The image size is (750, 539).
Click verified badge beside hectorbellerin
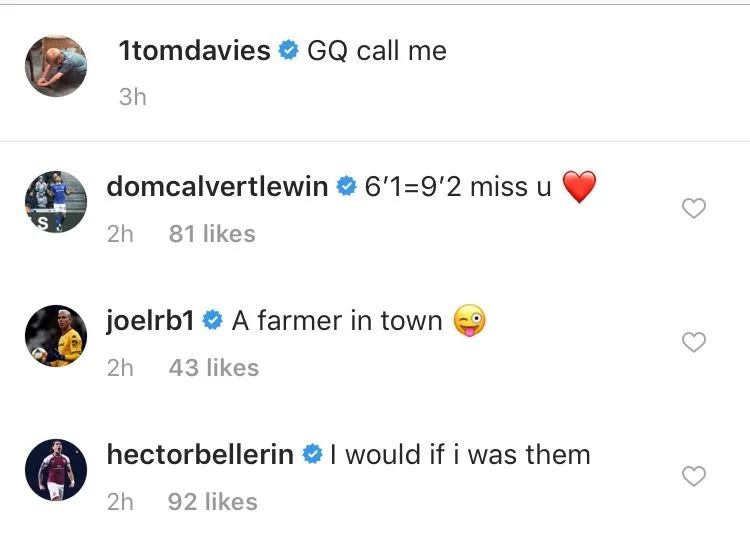pos(311,455)
